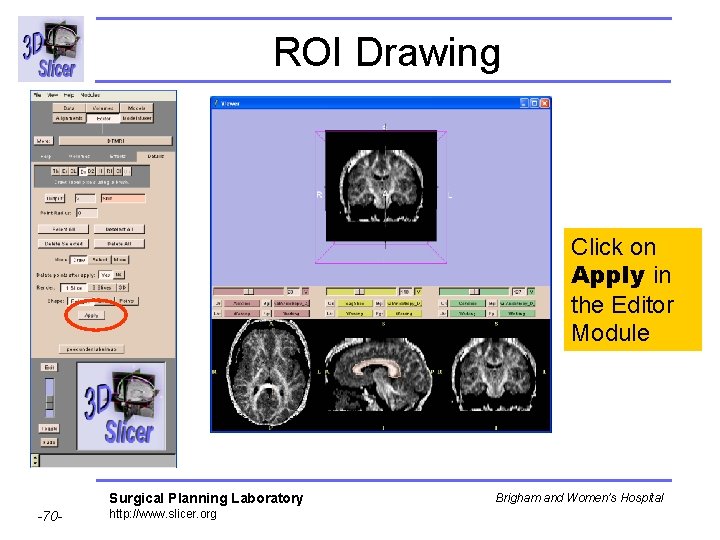The image size is (720, 540).
Task: Open the Editor Effects tab
Action: 118,156
